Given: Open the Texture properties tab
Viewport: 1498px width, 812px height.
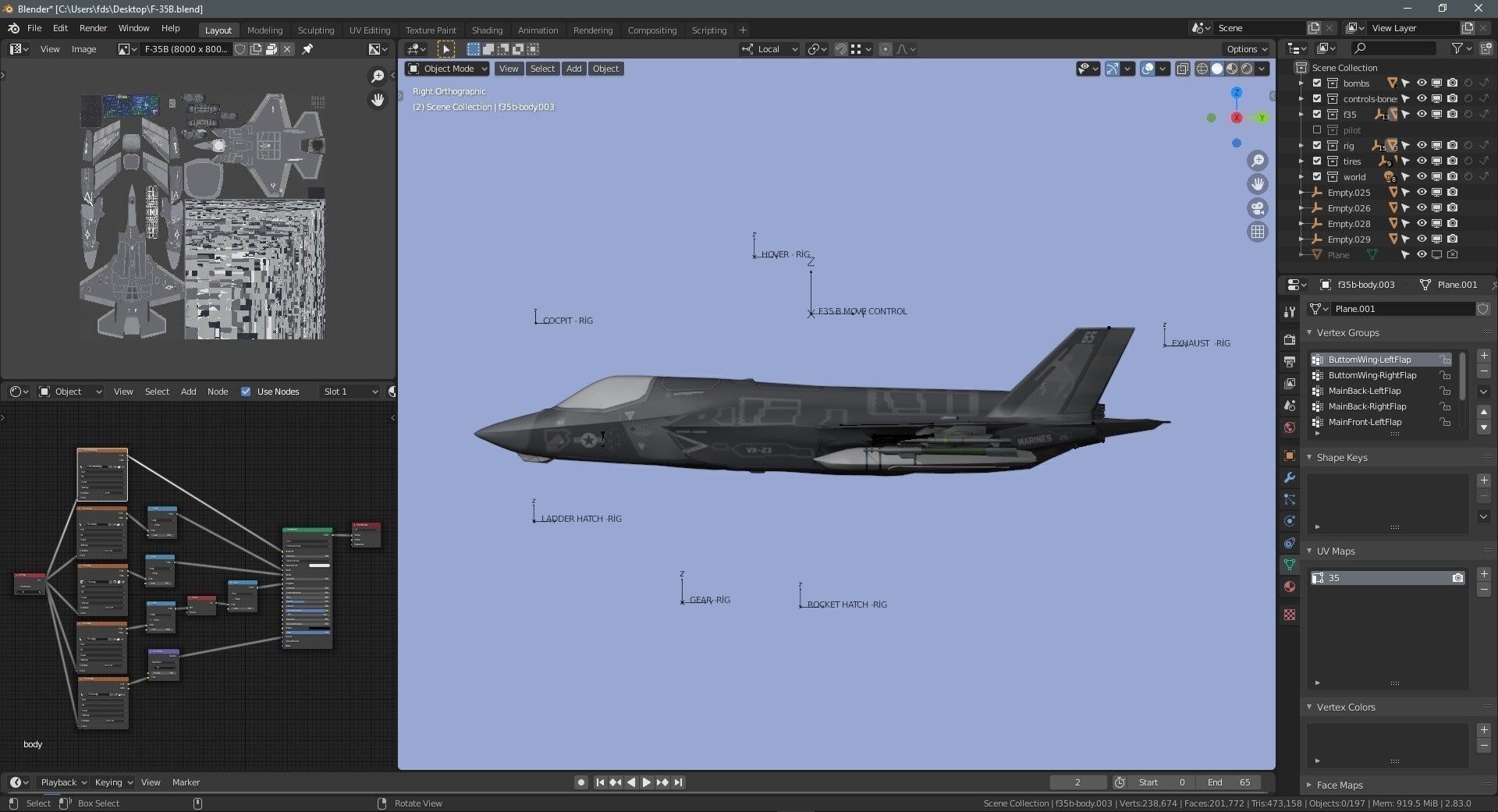Looking at the screenshot, I should [1290, 615].
